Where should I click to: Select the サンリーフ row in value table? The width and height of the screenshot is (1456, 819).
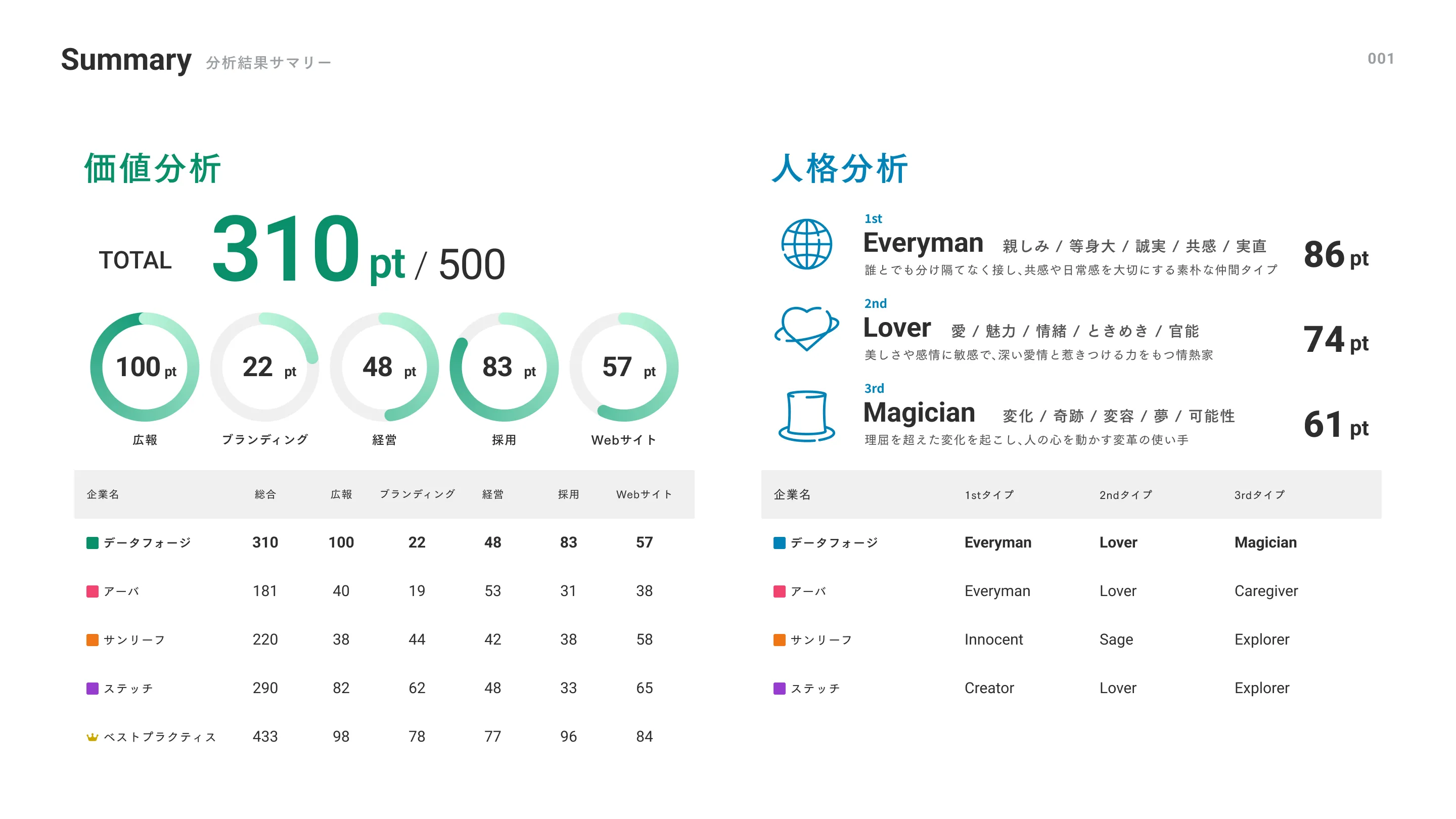click(134, 640)
